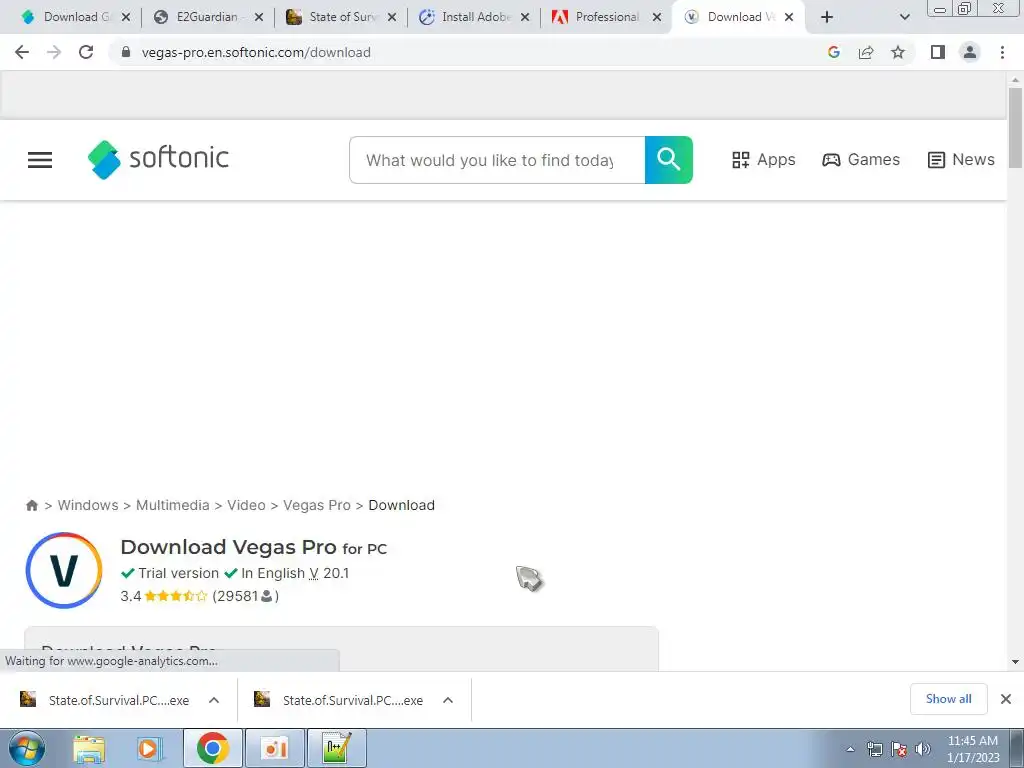This screenshot has height=768, width=1024.
Task: Show all downloads
Action: point(948,699)
